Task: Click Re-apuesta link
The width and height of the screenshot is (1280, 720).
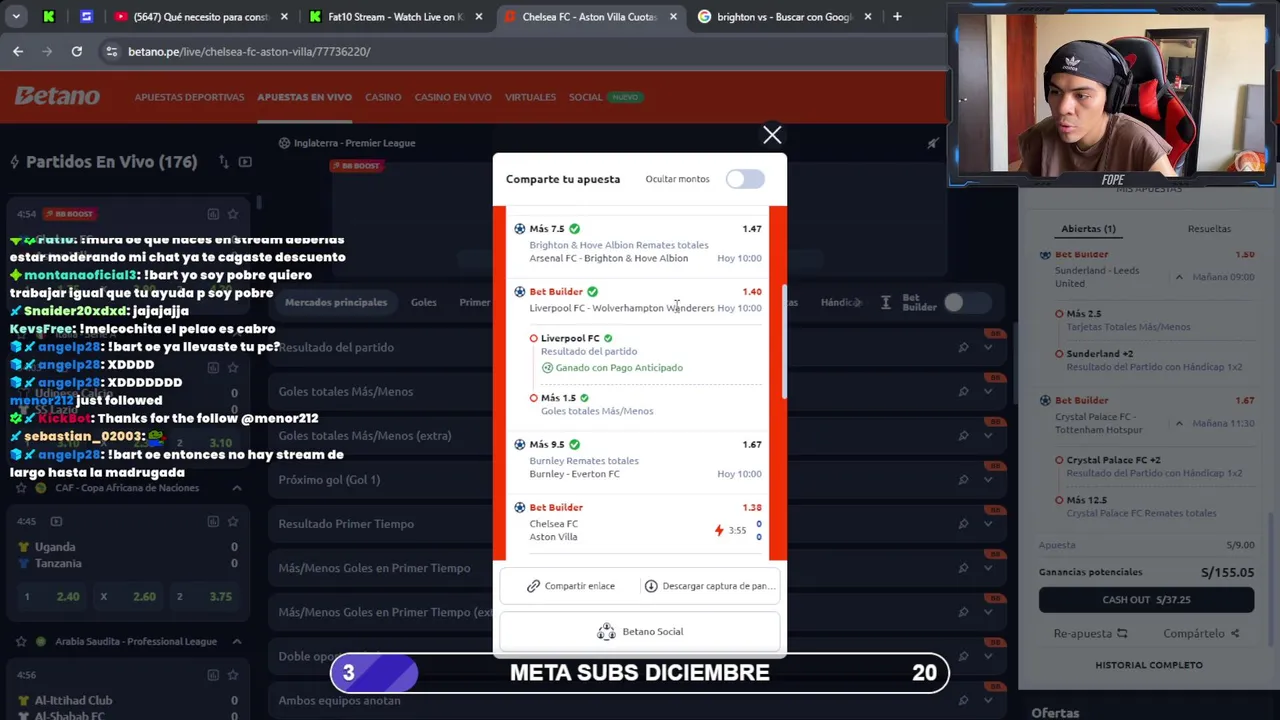Action: [x=1090, y=633]
